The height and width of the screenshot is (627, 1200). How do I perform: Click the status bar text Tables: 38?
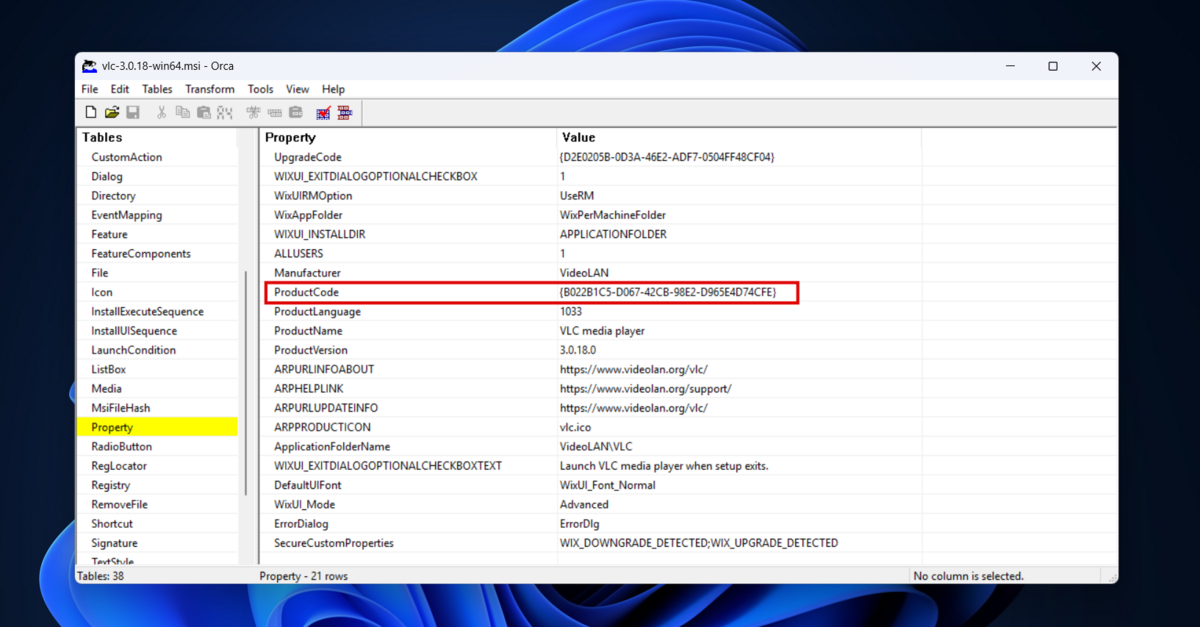point(102,576)
